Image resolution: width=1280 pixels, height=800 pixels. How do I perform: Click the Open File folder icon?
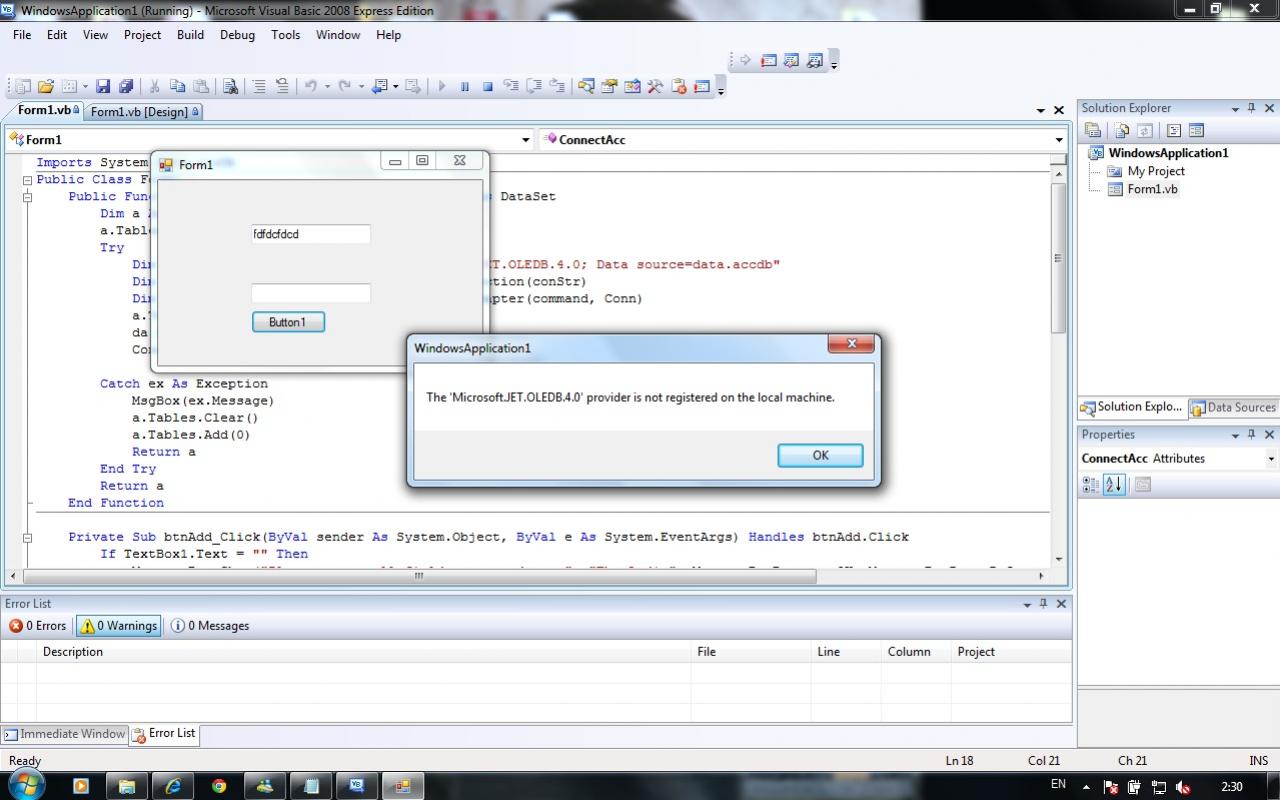point(46,86)
